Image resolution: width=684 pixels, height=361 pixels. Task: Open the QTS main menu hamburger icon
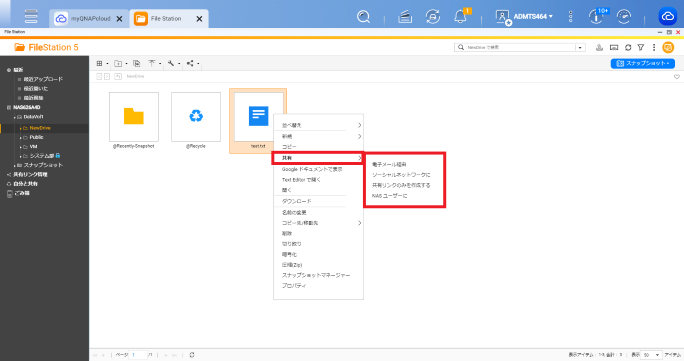pyautogui.click(x=31, y=17)
